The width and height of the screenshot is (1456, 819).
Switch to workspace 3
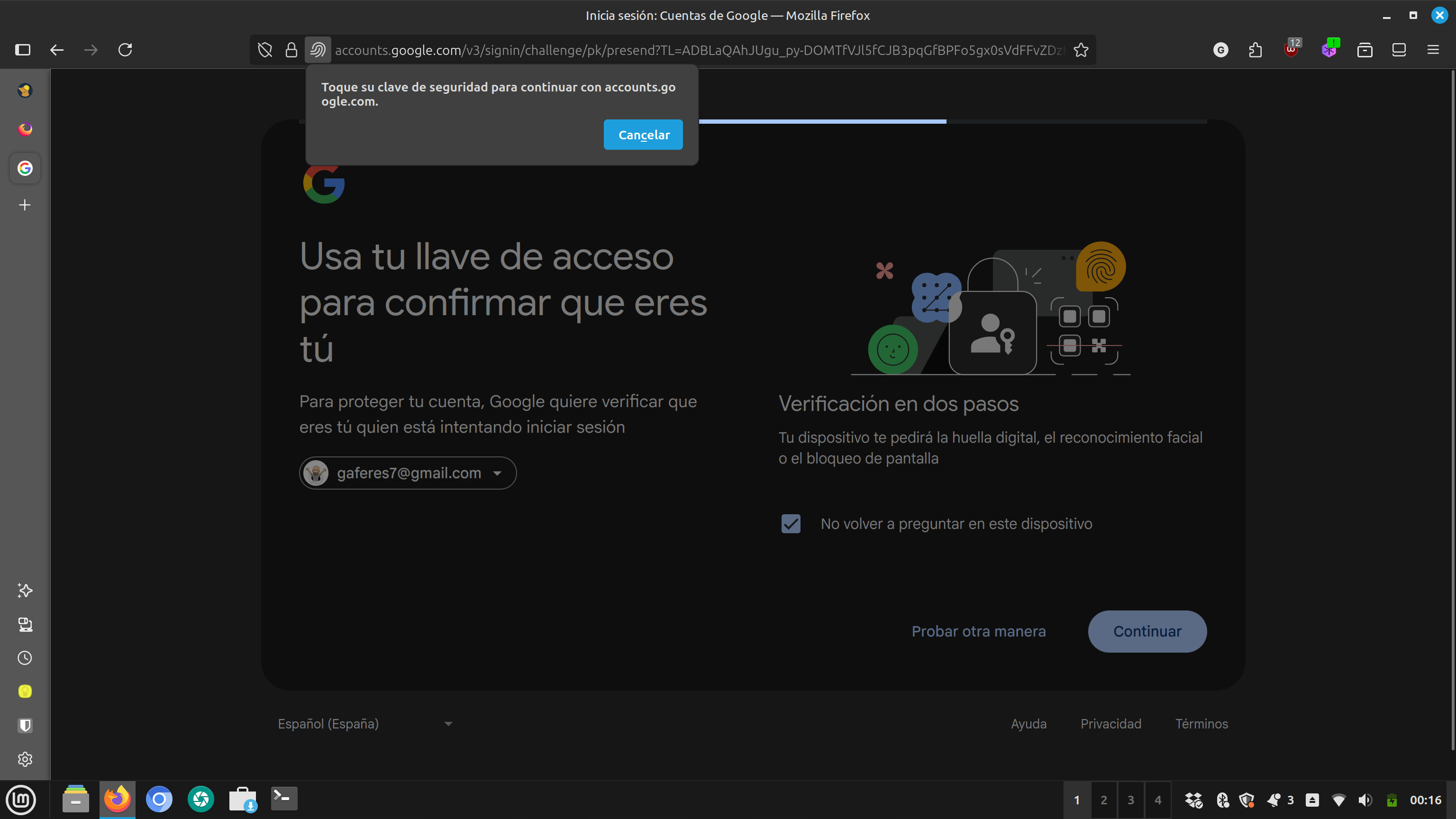(x=1130, y=800)
